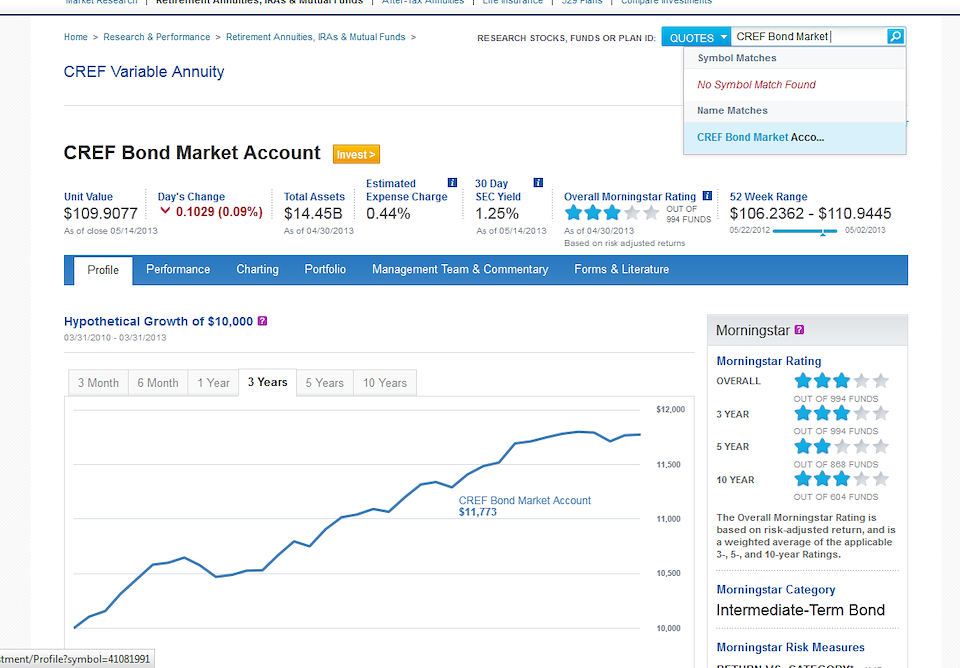The height and width of the screenshot is (668, 960).
Task: Switch to the Portfolio tab
Action: [325, 269]
